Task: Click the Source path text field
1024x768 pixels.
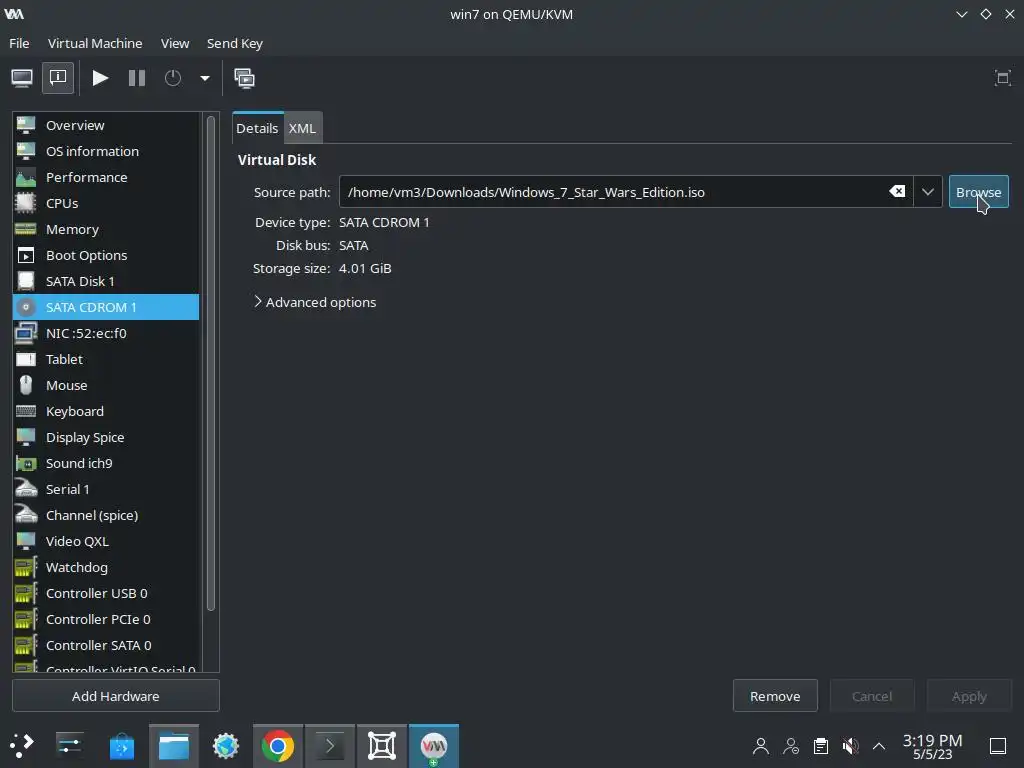Action: click(x=614, y=192)
